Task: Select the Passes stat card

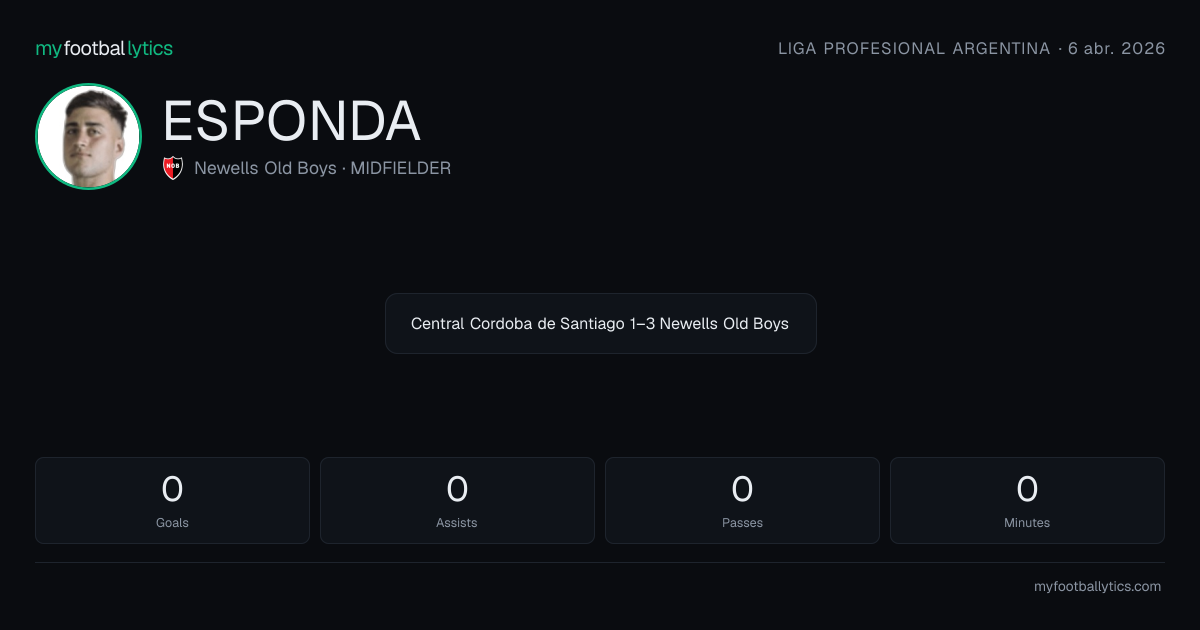Action: pos(742,500)
